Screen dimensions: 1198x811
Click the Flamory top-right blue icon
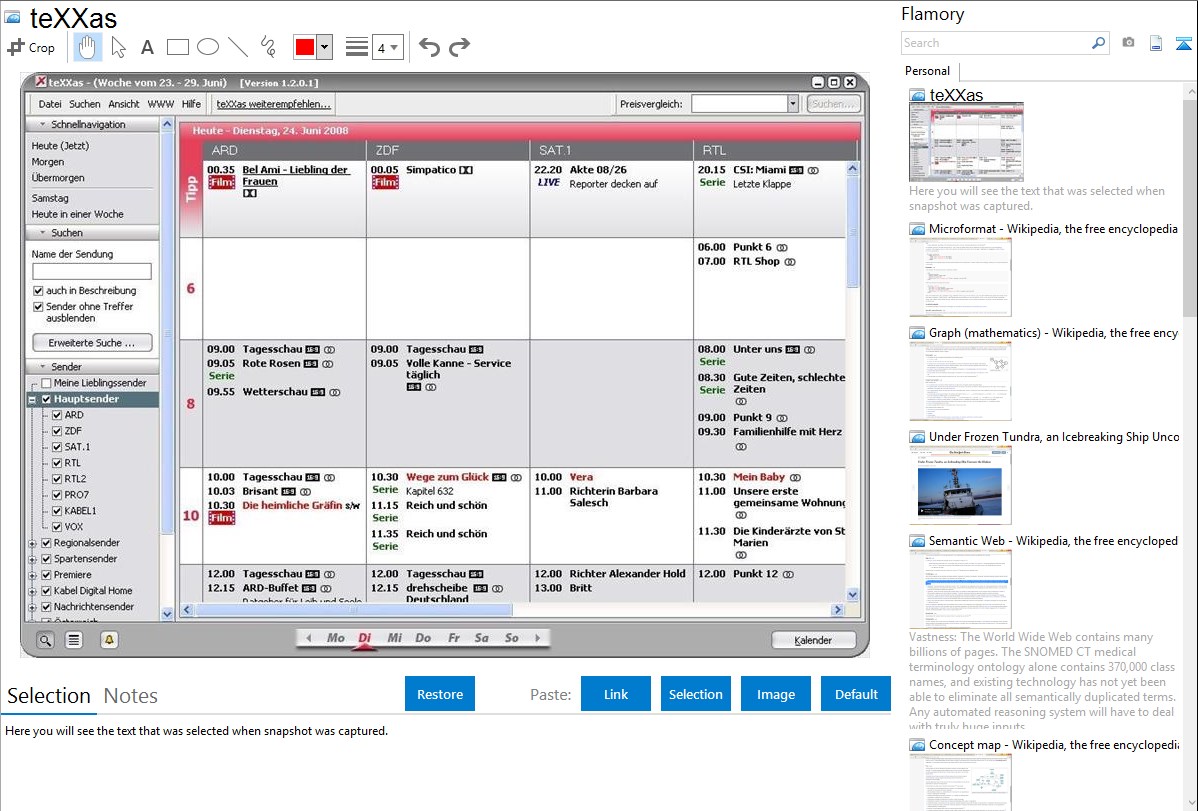click(x=1183, y=43)
